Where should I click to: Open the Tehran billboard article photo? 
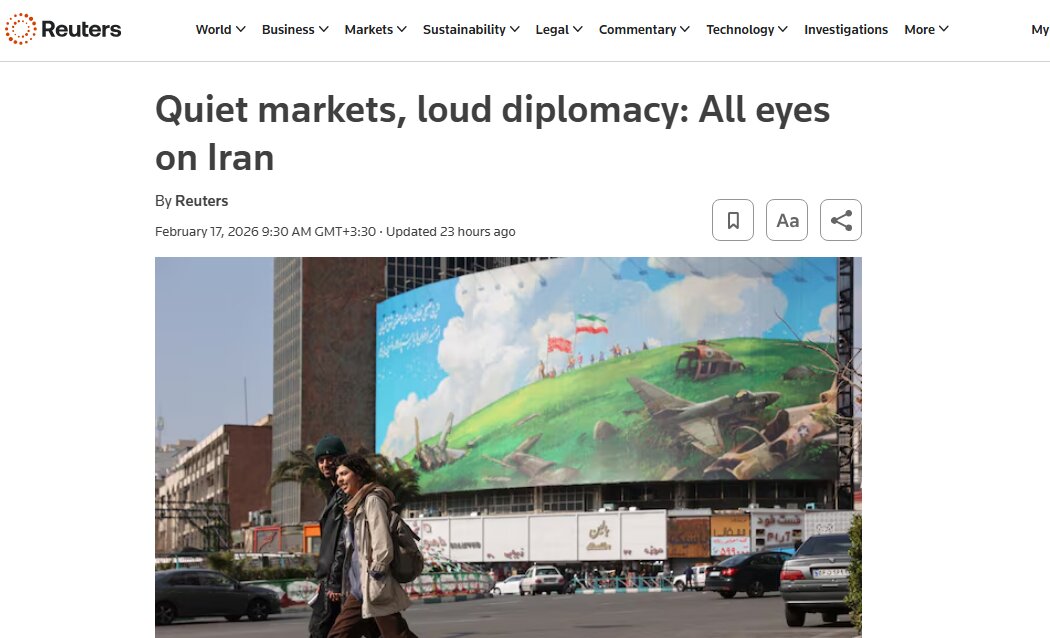coord(508,447)
